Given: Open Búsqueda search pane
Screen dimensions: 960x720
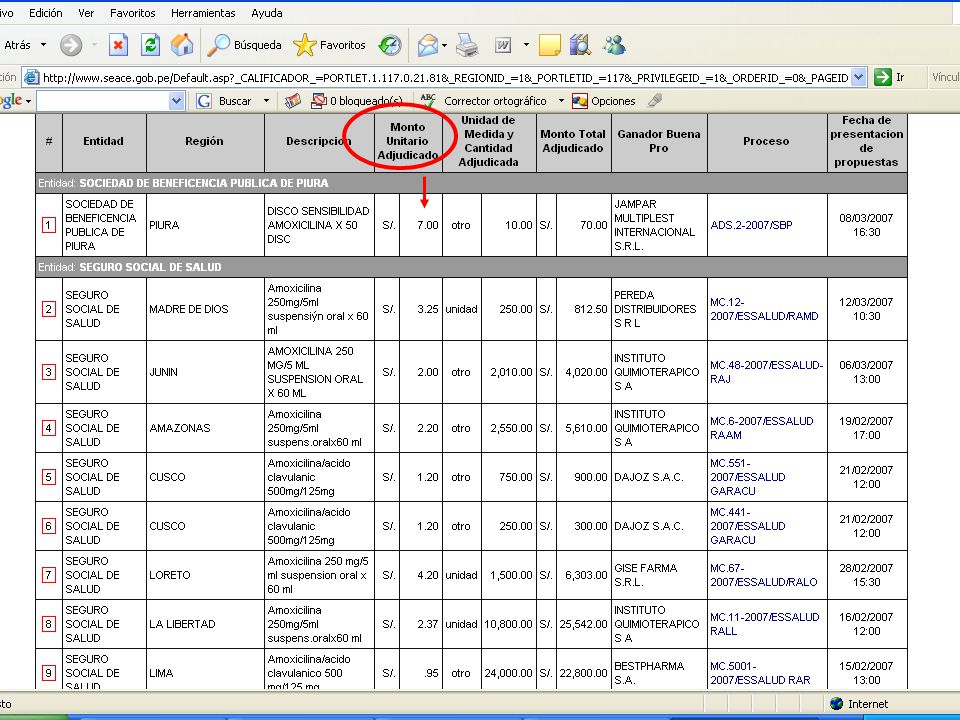Looking at the screenshot, I should (244, 45).
